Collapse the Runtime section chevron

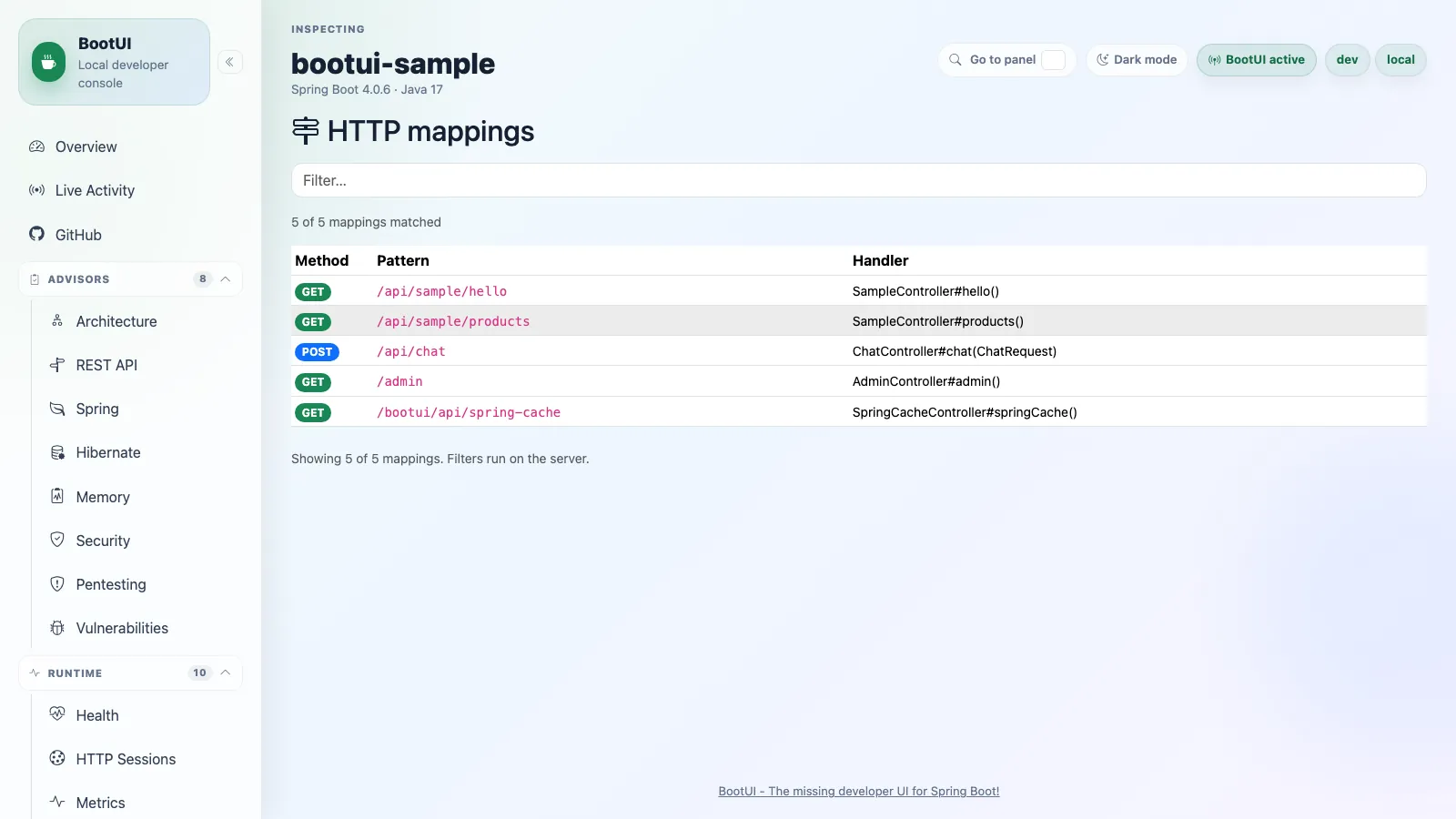tap(226, 673)
